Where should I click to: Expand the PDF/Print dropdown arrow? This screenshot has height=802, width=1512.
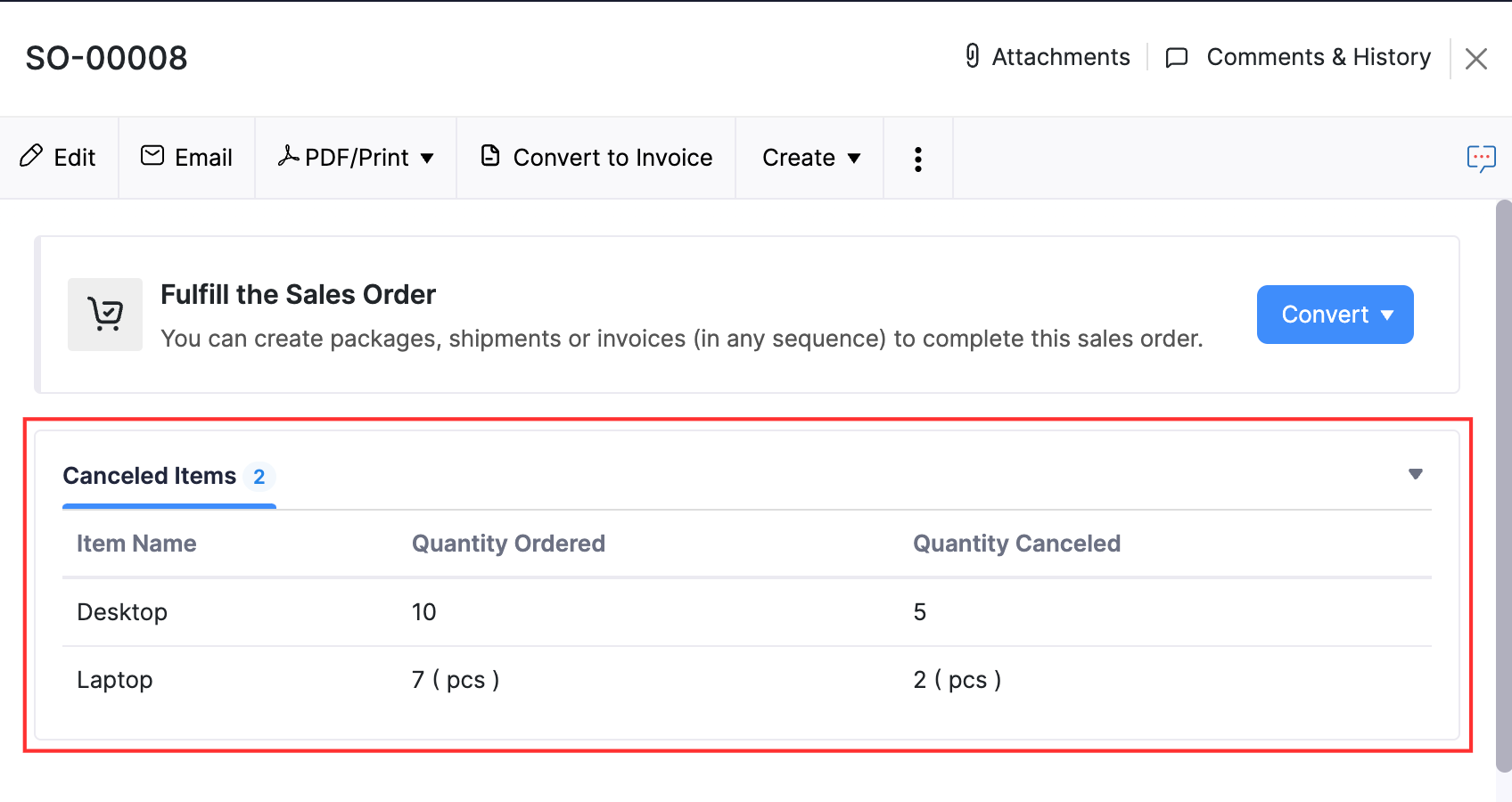pos(428,159)
